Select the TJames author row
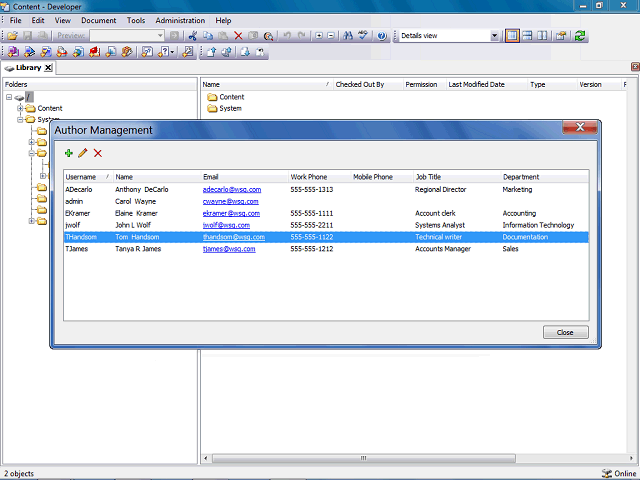 pos(326,249)
